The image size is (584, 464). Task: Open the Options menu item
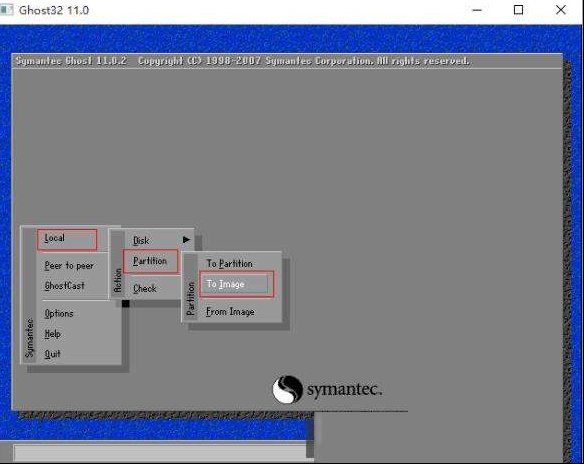59,314
